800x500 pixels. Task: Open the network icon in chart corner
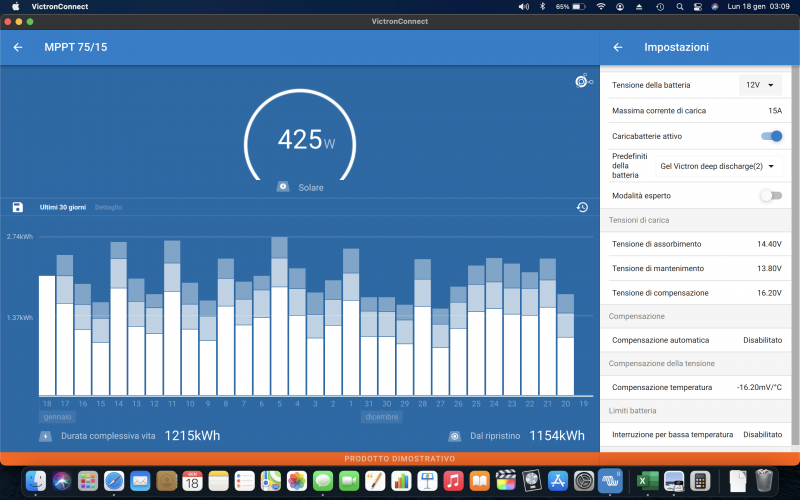583,81
